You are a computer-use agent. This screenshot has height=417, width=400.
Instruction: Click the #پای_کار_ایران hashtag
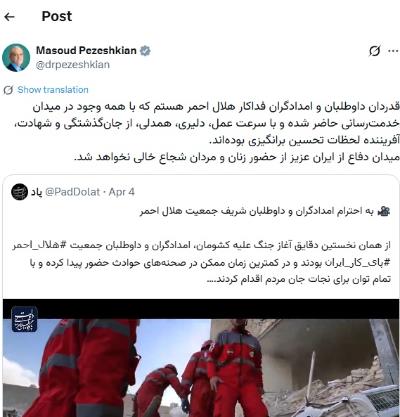[365, 262]
